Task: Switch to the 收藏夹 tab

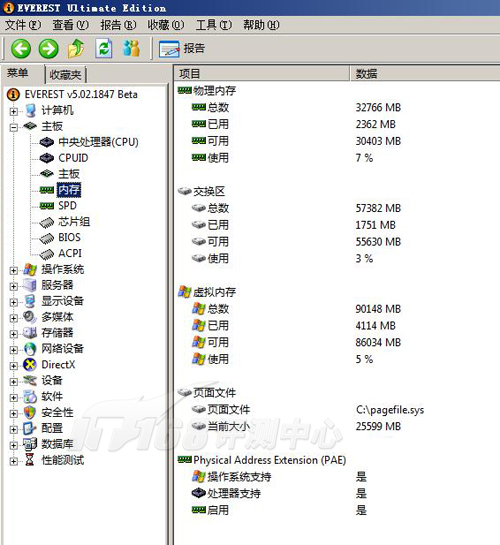Action: [65, 74]
